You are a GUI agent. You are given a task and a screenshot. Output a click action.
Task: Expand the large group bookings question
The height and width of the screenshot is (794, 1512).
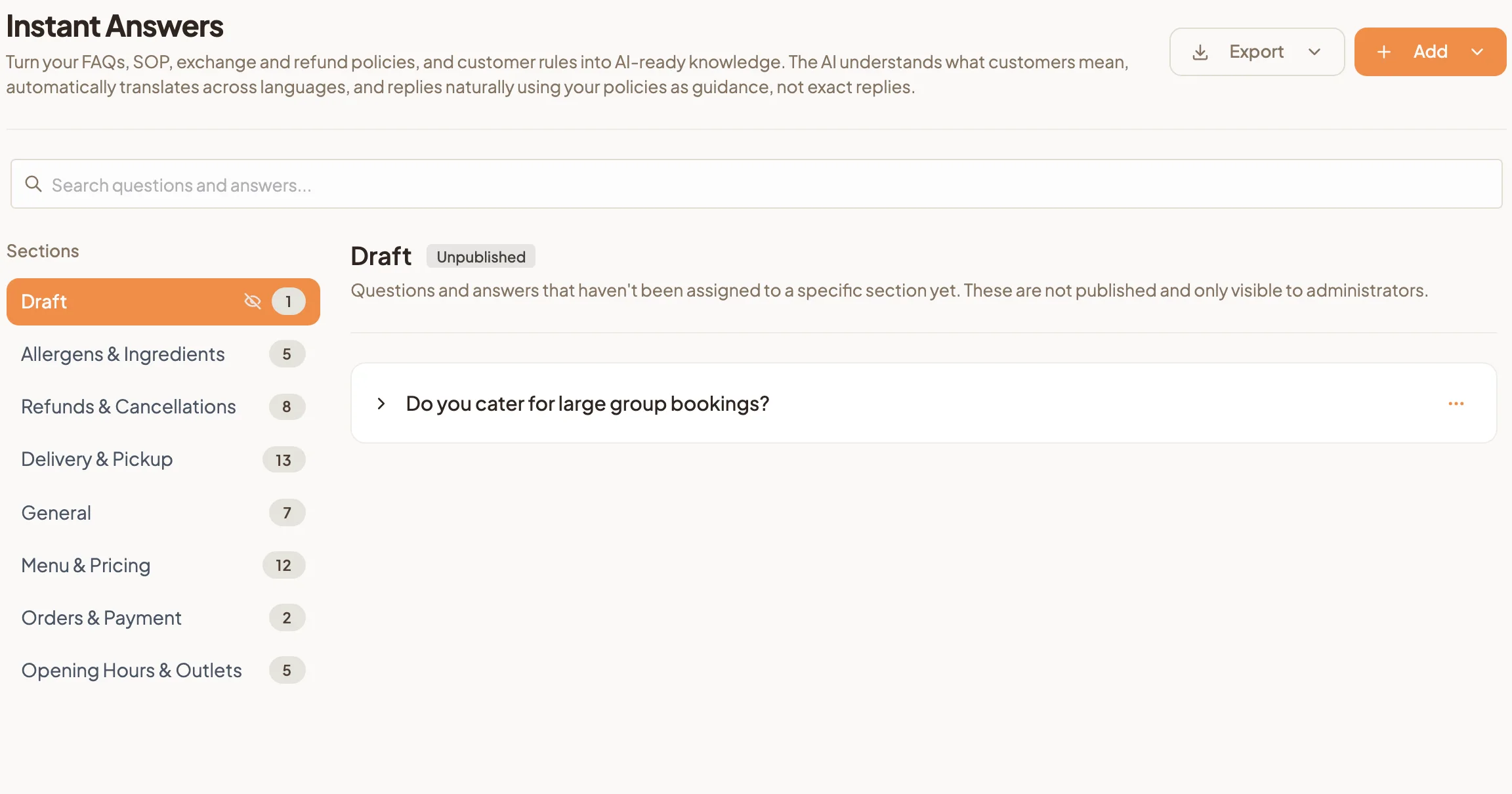(381, 404)
